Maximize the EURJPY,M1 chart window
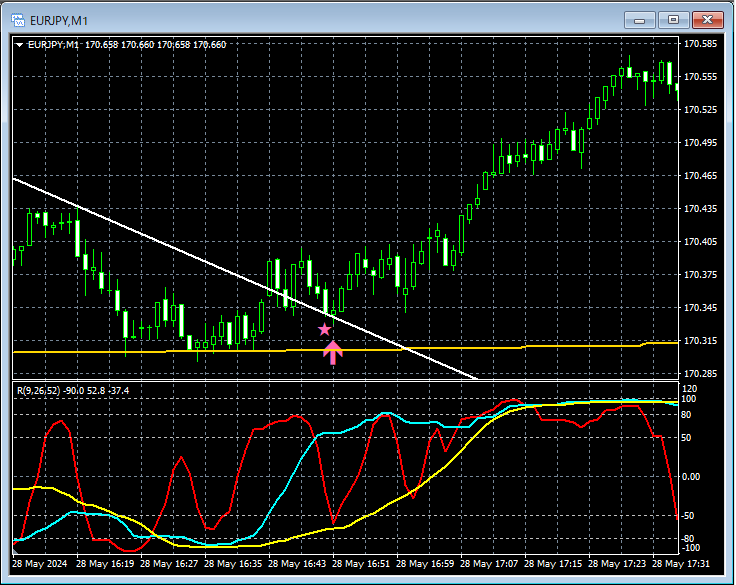The height and width of the screenshot is (585, 736). (673, 20)
